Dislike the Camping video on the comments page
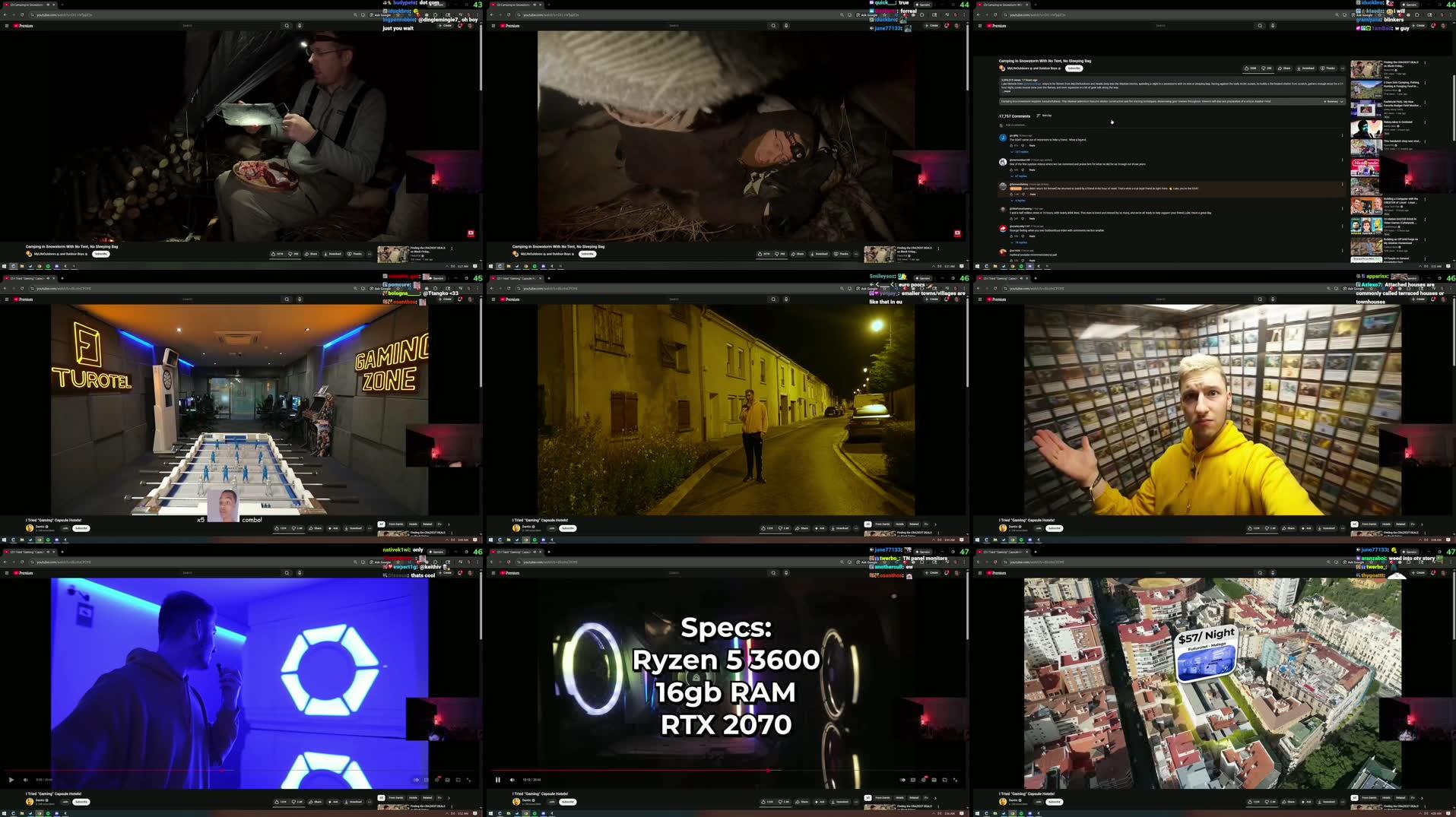Screen dimensions: 1456x817 click(x=1265, y=68)
